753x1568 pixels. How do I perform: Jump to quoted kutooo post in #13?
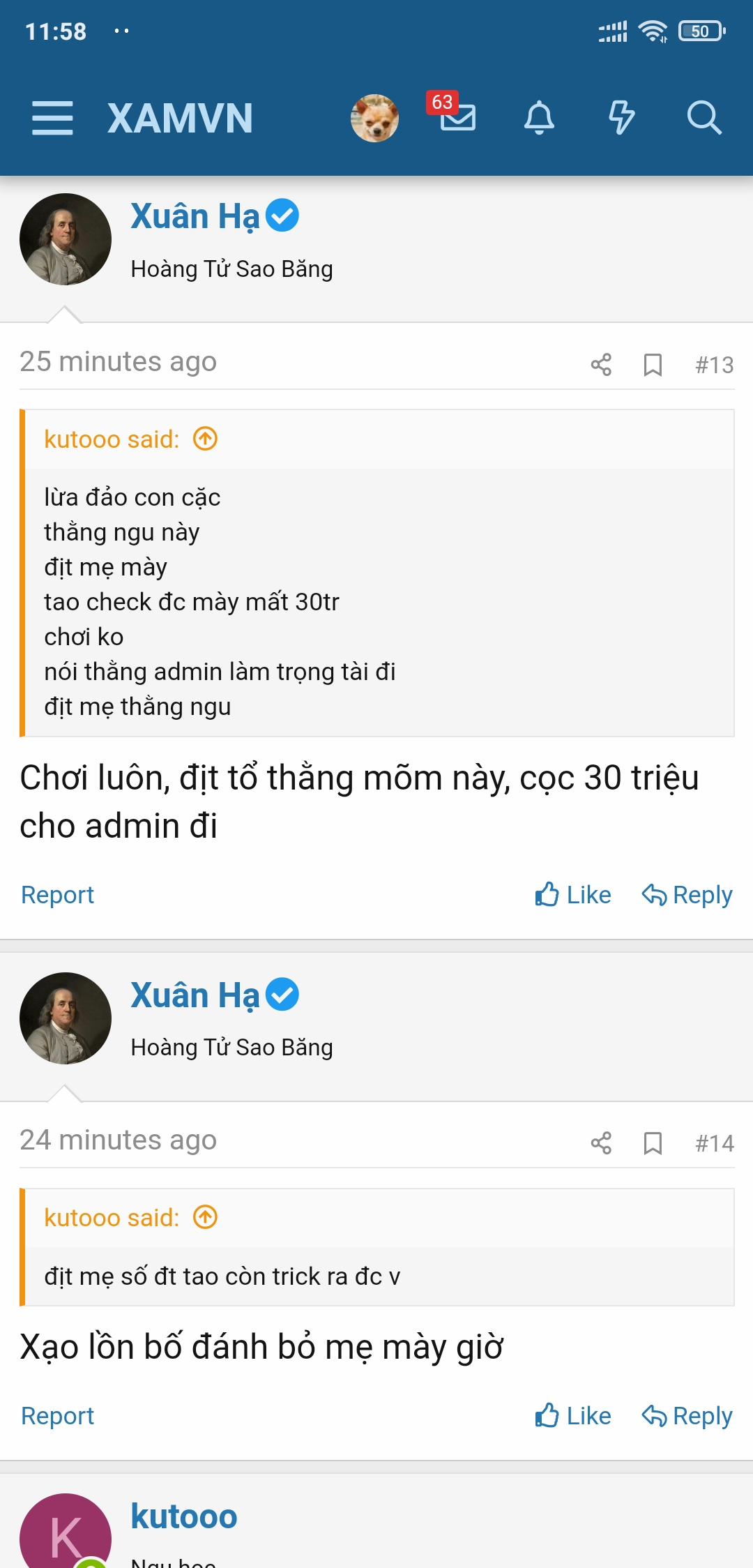(x=206, y=439)
